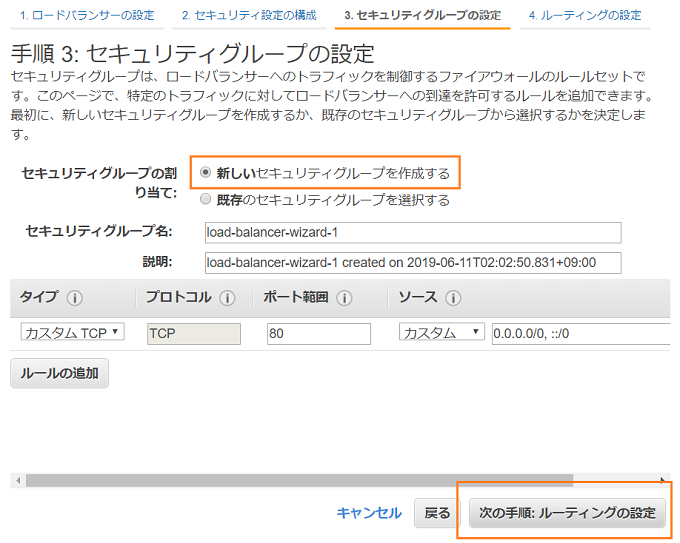Image resolution: width=680 pixels, height=543 pixels.
Task: Open info icon next to ポート範囲 header
Action: click(344, 298)
